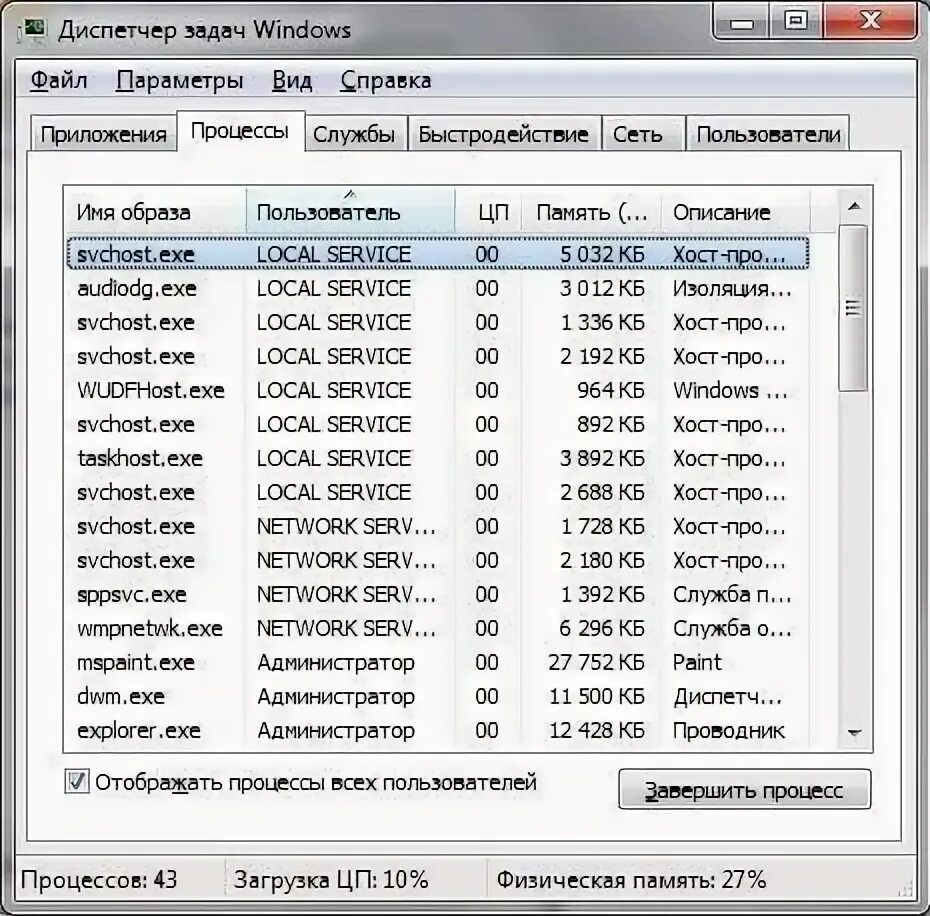Screen dimensions: 930x916
Task: Click the 27 752 КБ memory value
Action: coord(596,662)
